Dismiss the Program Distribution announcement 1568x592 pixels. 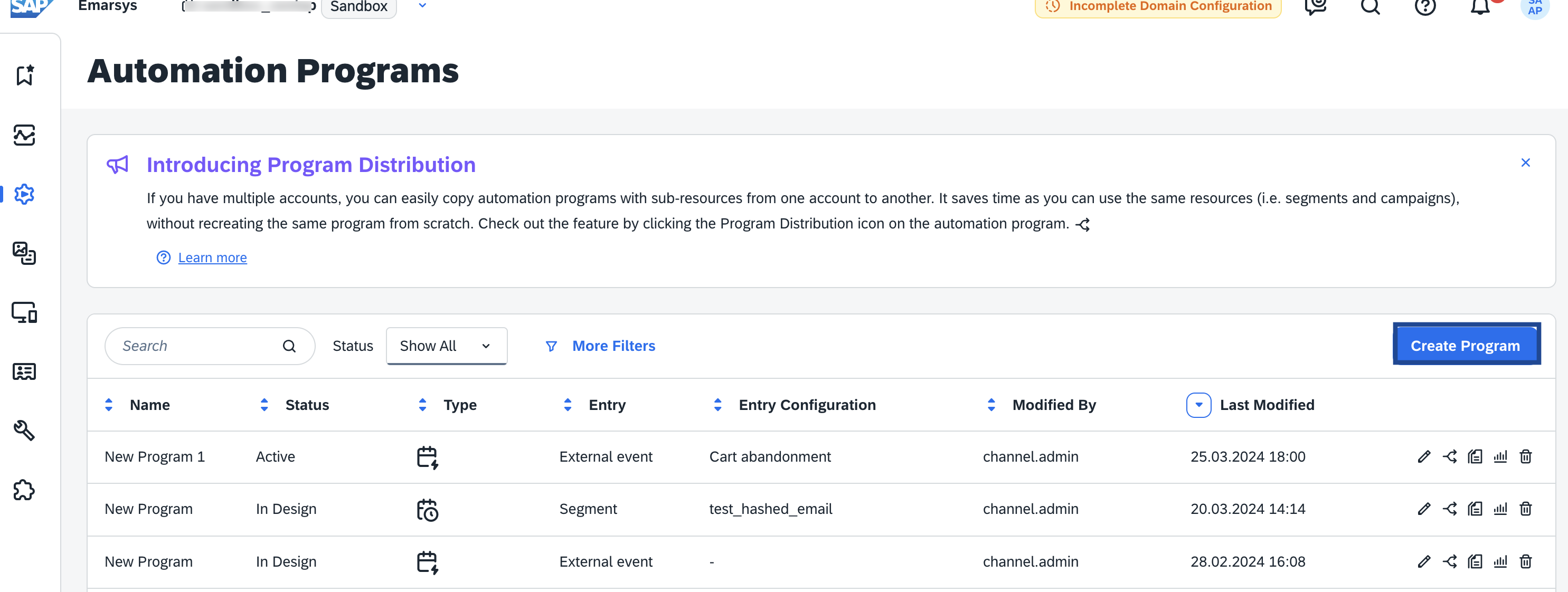1525,163
